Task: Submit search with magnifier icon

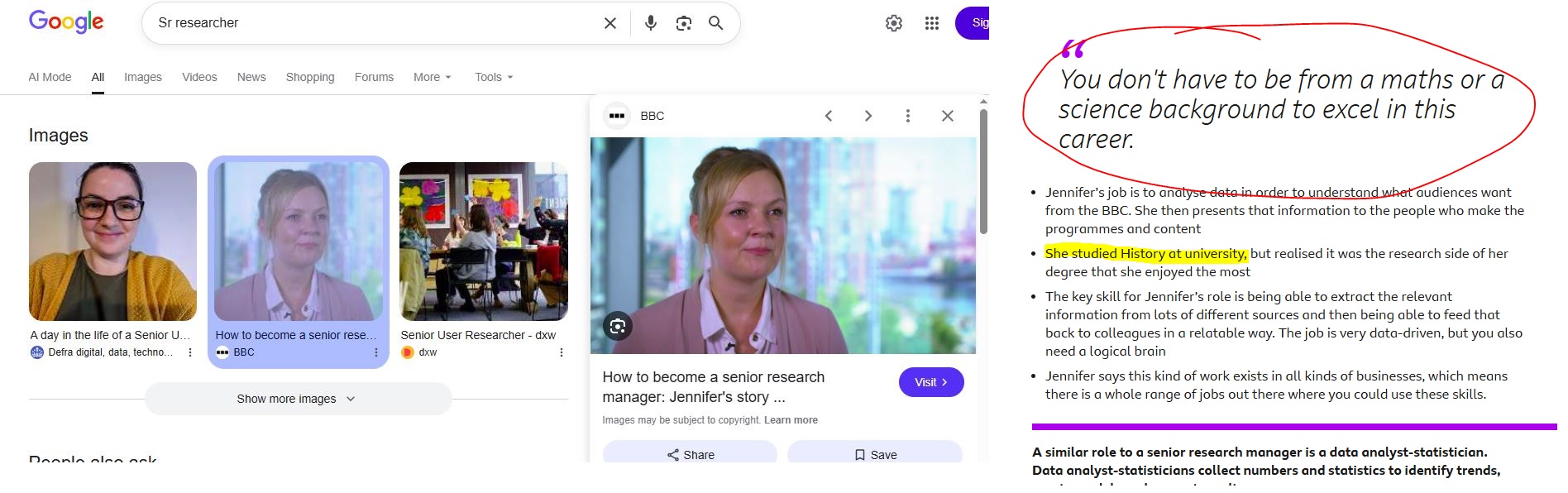Action: [x=716, y=23]
